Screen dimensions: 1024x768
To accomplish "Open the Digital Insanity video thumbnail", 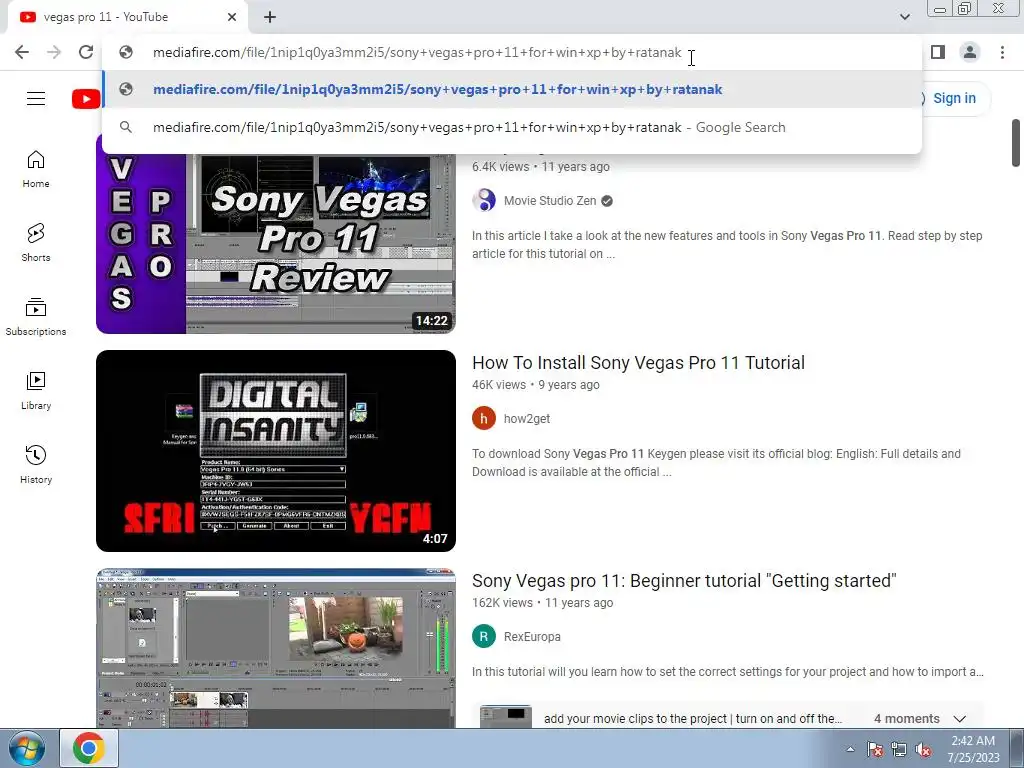I will click(x=276, y=451).
